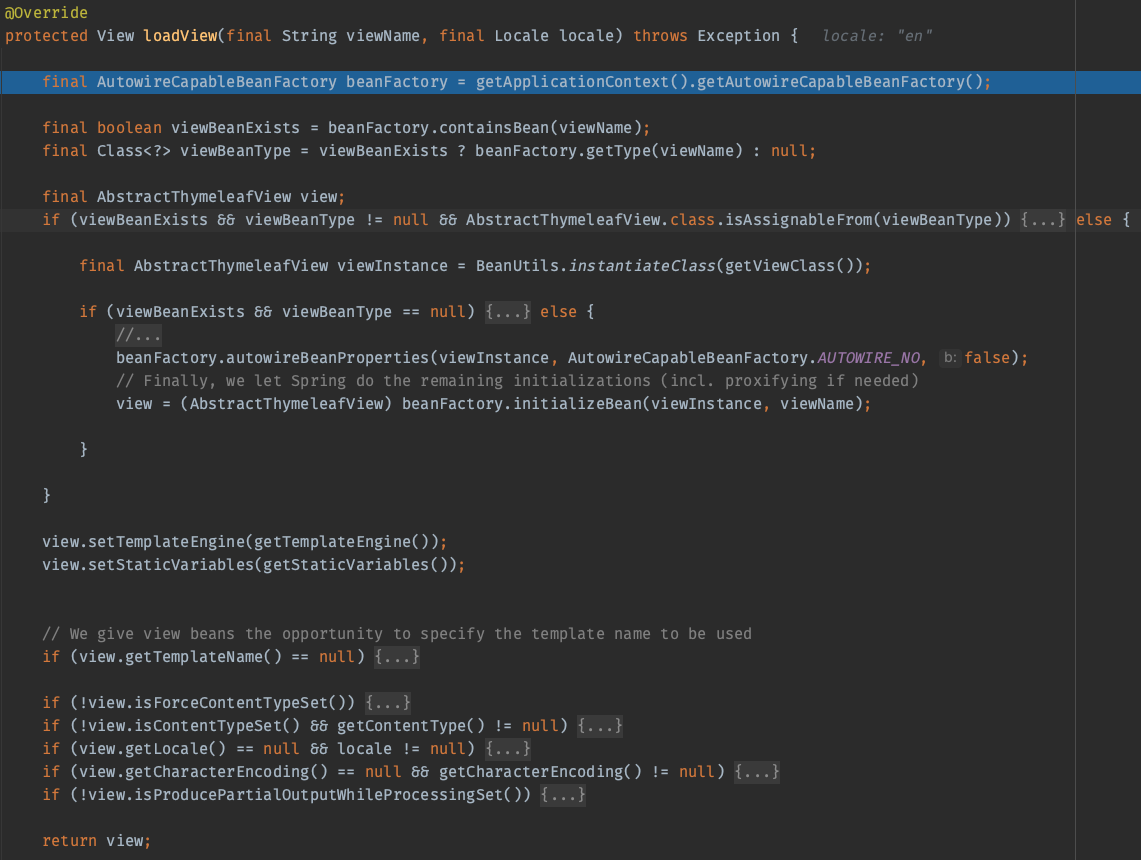The image size is (1141, 860).
Task: Expand folded block after viewBeanType == null check
Action: tap(508, 312)
